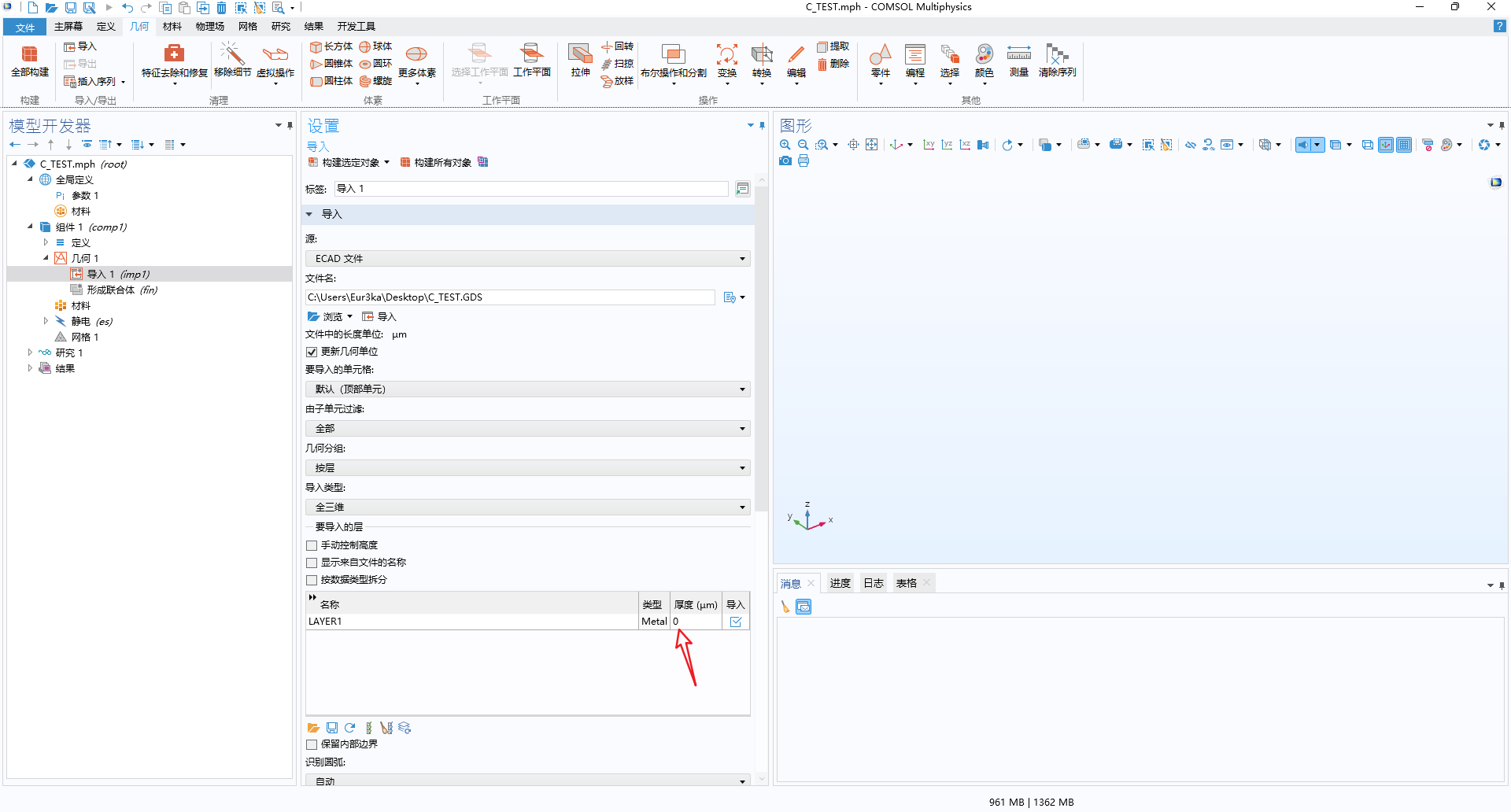Click the Remove Details (移除细节) icon
Viewport: 1511px width, 812px height.
232,61
